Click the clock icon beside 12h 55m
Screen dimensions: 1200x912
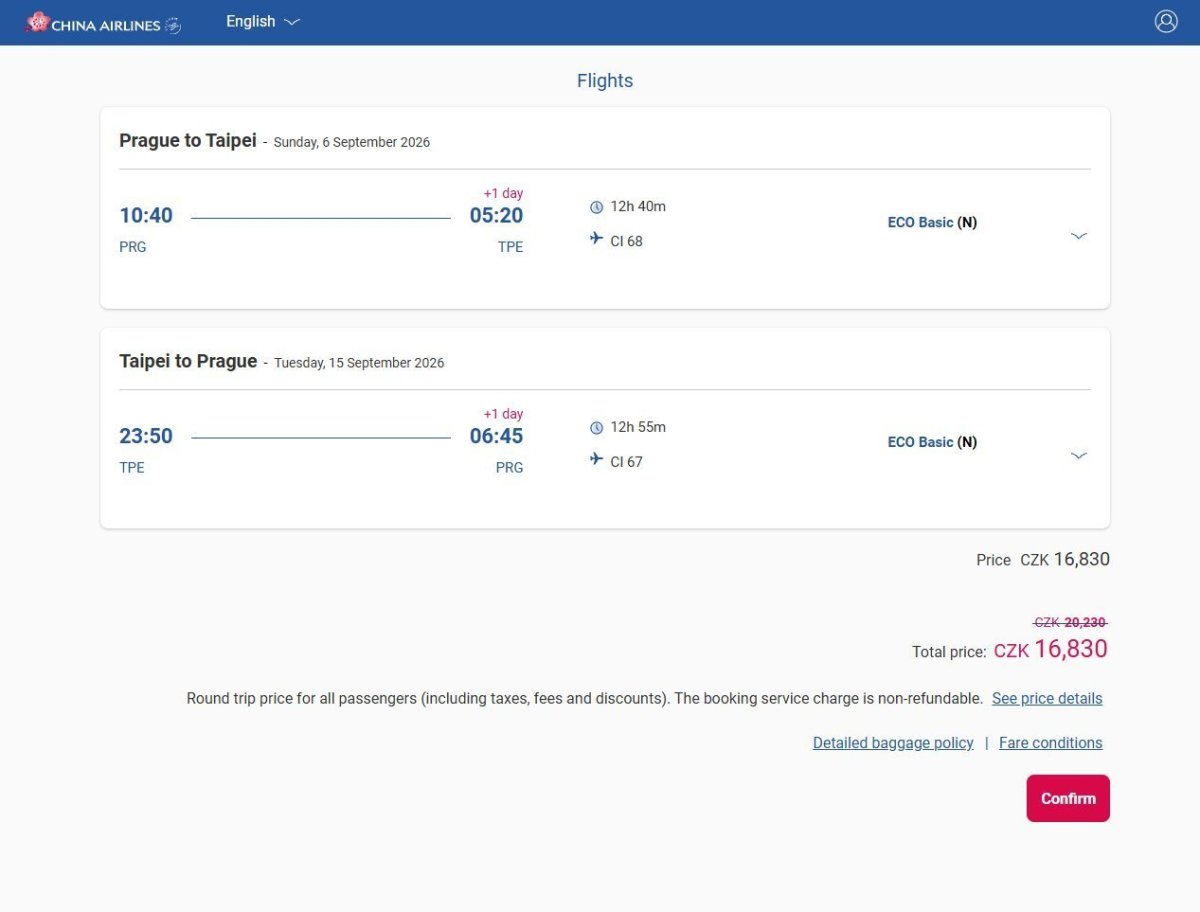(597, 428)
